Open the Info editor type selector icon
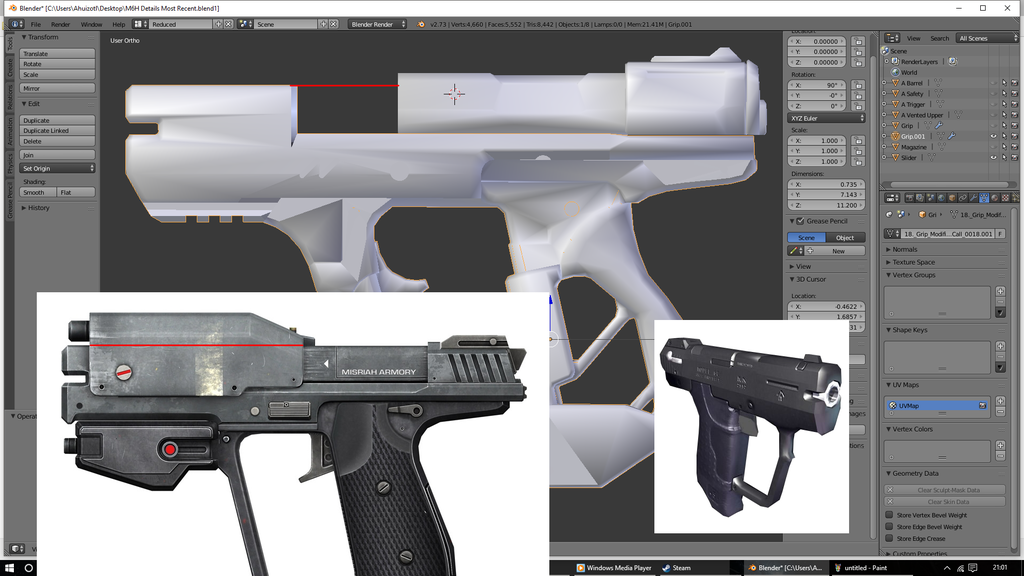The image size is (1024, 576). click(x=16, y=24)
